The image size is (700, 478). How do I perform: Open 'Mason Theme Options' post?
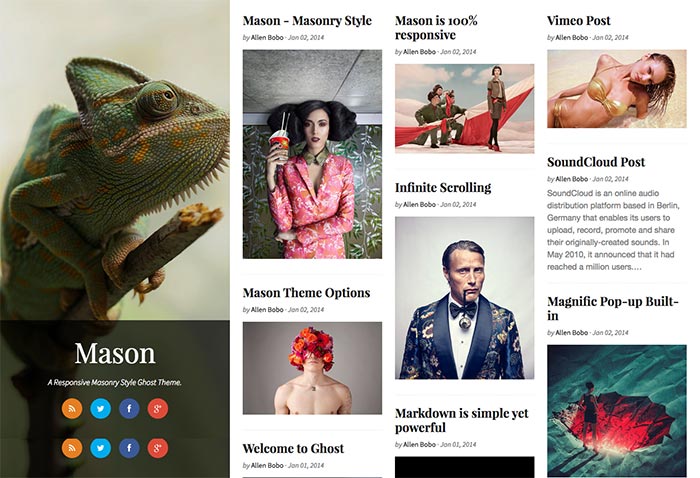306,293
